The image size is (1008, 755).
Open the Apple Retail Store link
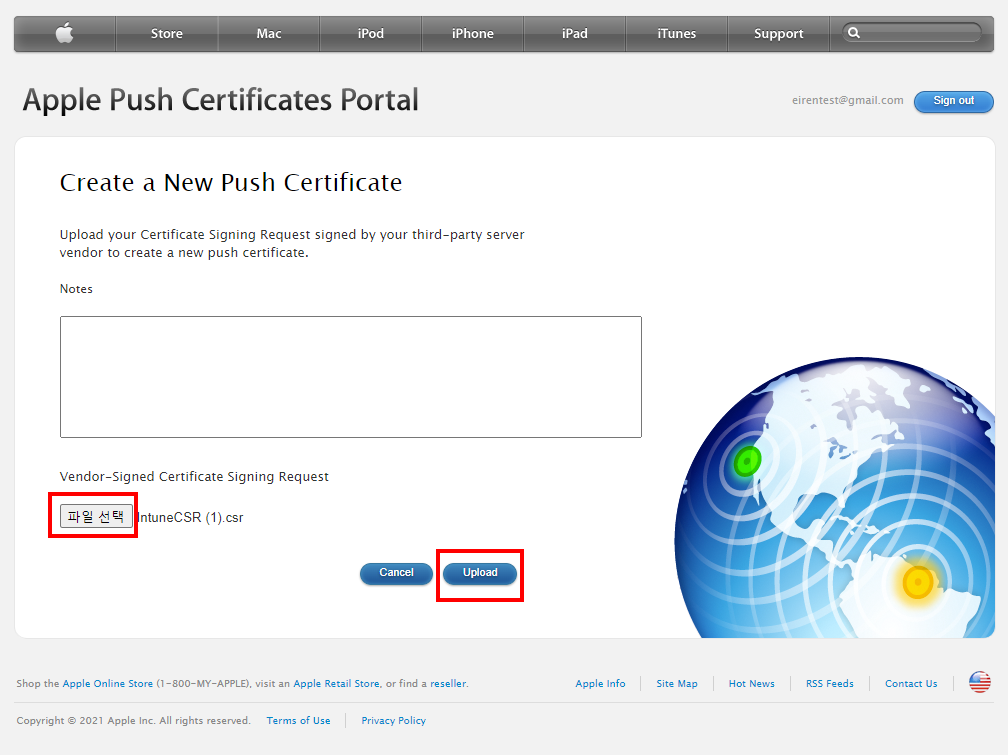click(336, 684)
